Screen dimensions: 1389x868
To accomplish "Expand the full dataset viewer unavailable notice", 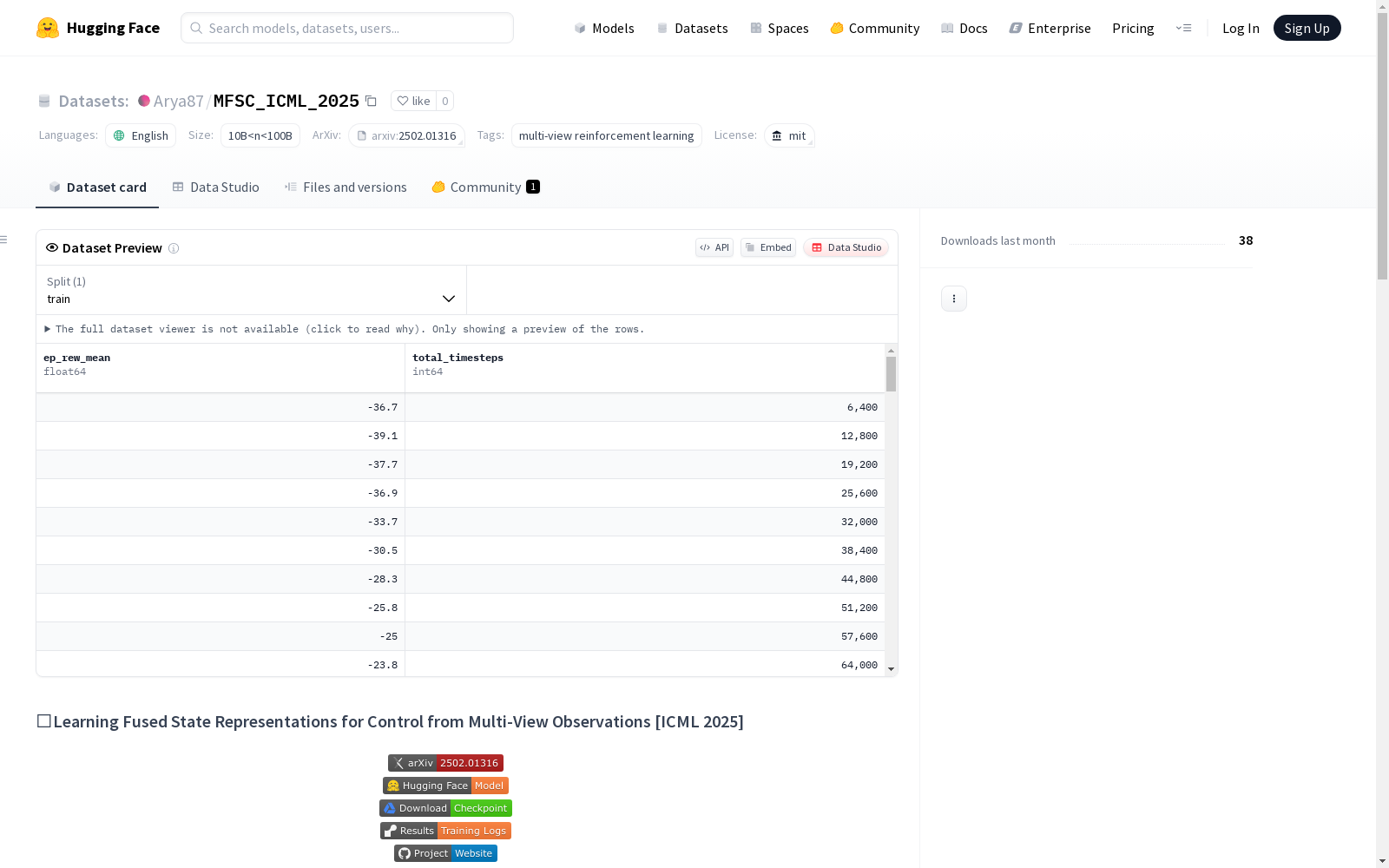I will 345,329.
